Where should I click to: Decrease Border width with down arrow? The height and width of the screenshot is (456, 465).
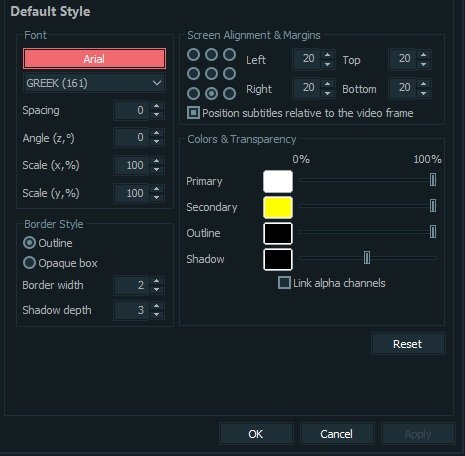click(x=156, y=290)
